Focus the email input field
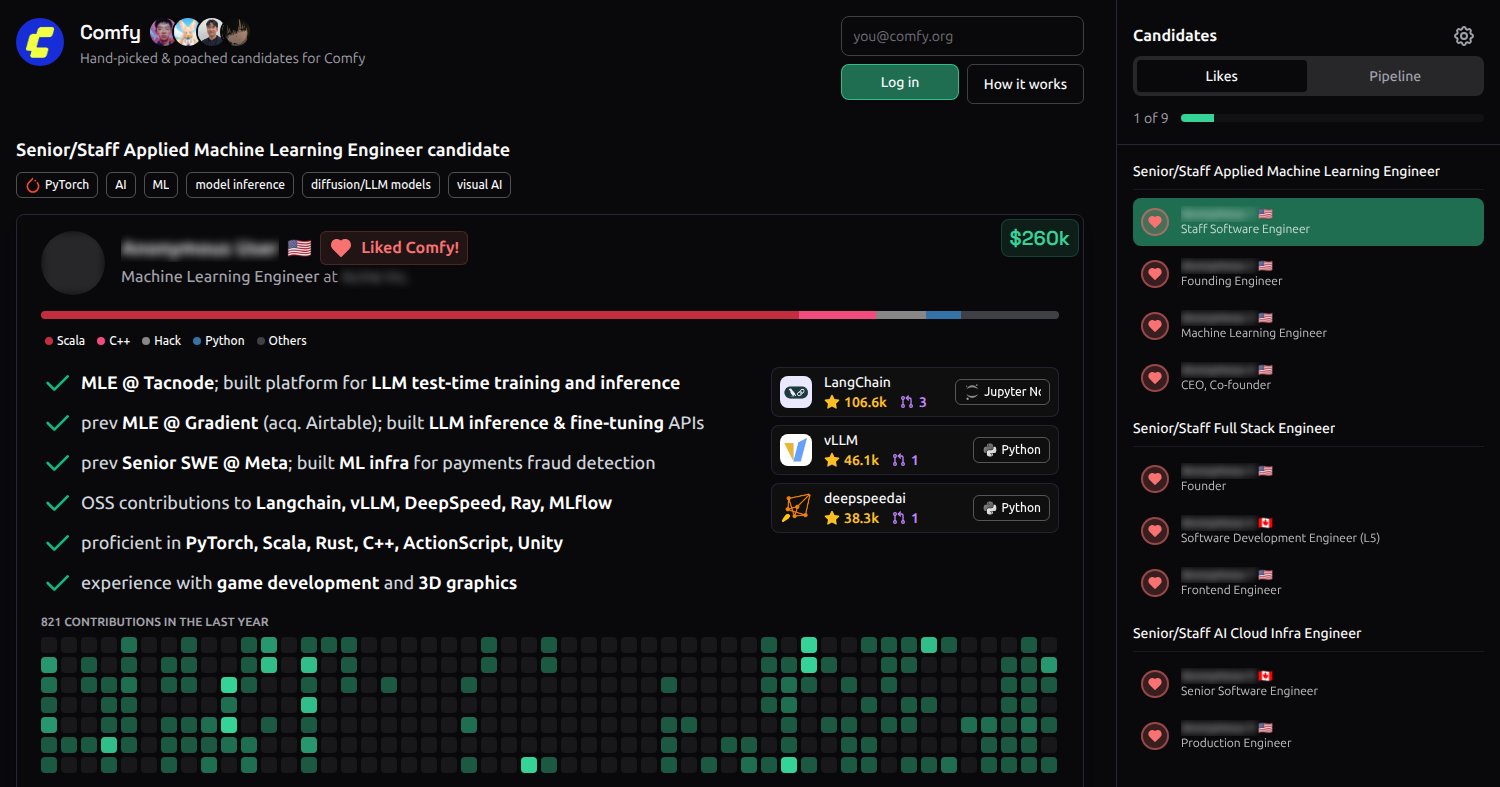1500x787 pixels. tap(961, 36)
